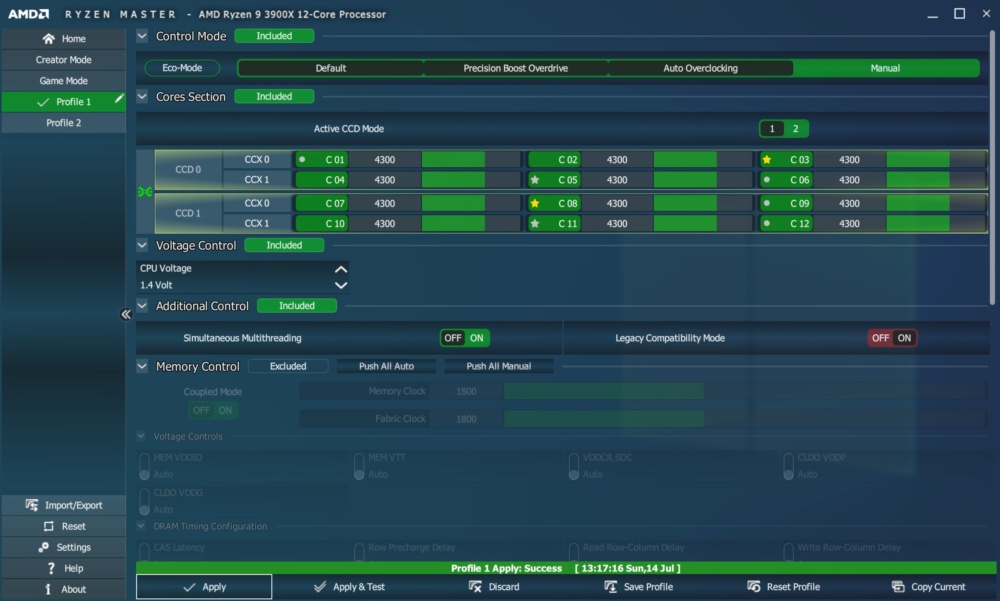Switch to Profile 2 in sidebar

coord(64,122)
